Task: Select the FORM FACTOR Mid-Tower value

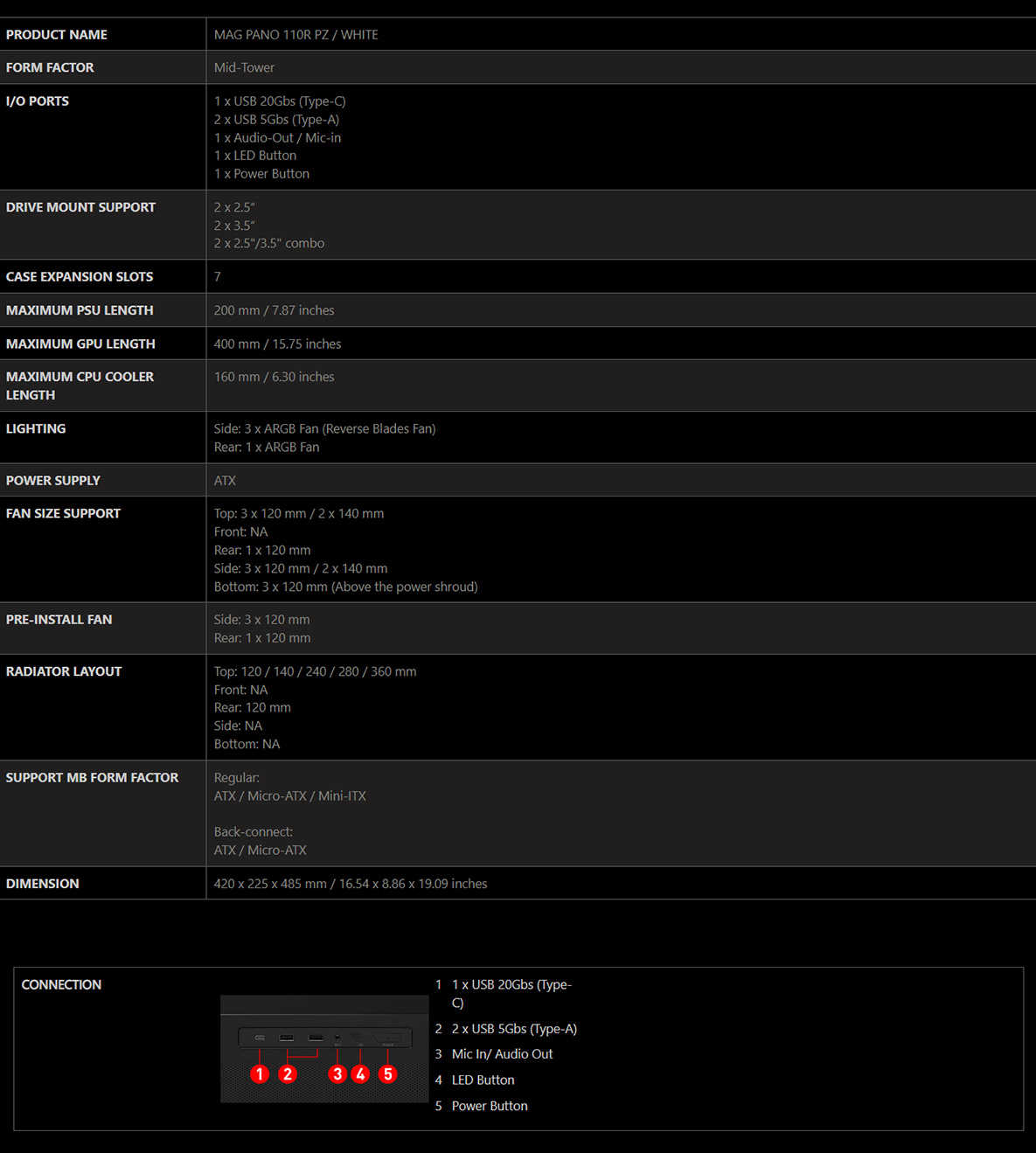Action: click(x=244, y=67)
